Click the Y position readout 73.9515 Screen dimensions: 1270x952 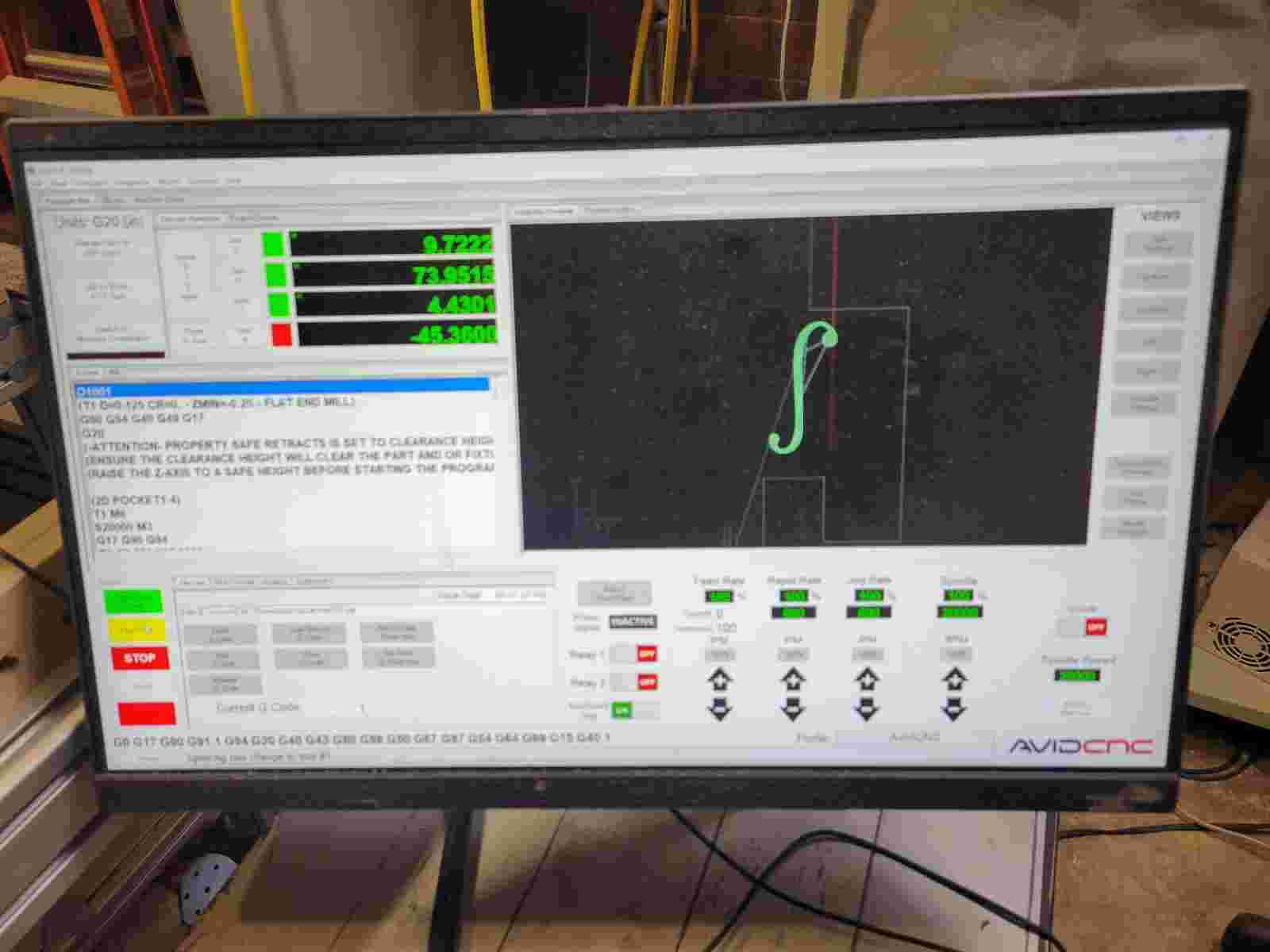click(393, 274)
